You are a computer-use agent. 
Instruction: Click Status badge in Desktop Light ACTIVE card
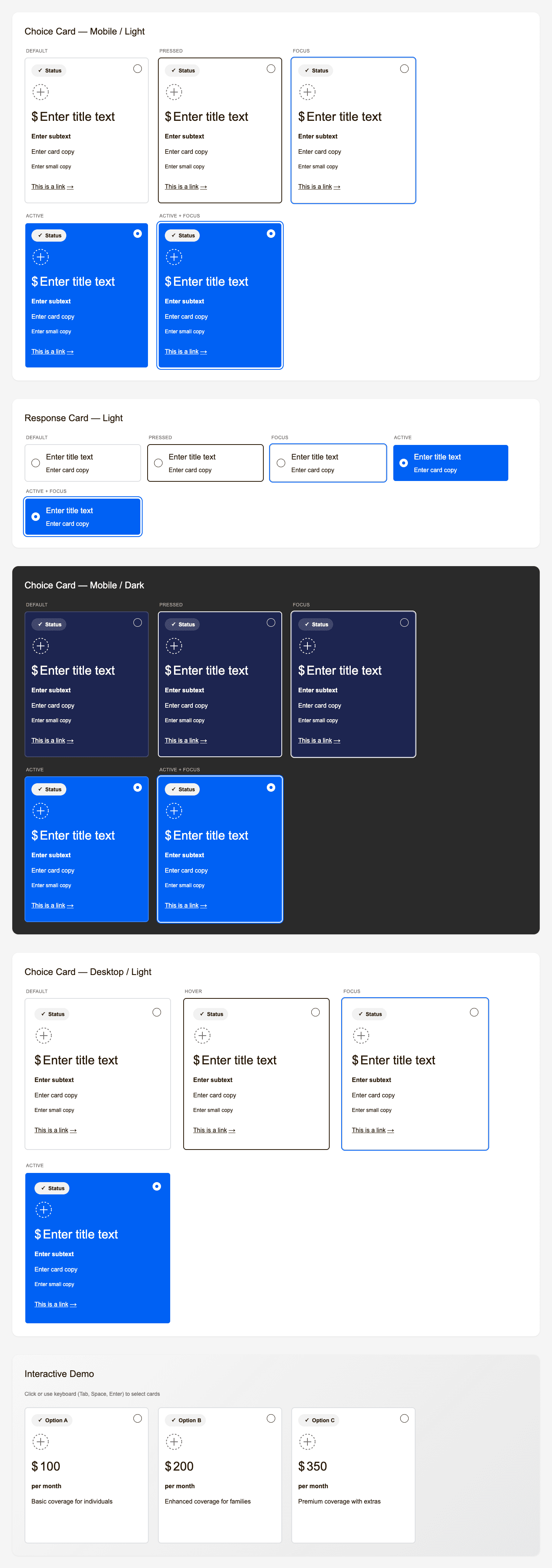[x=53, y=1189]
